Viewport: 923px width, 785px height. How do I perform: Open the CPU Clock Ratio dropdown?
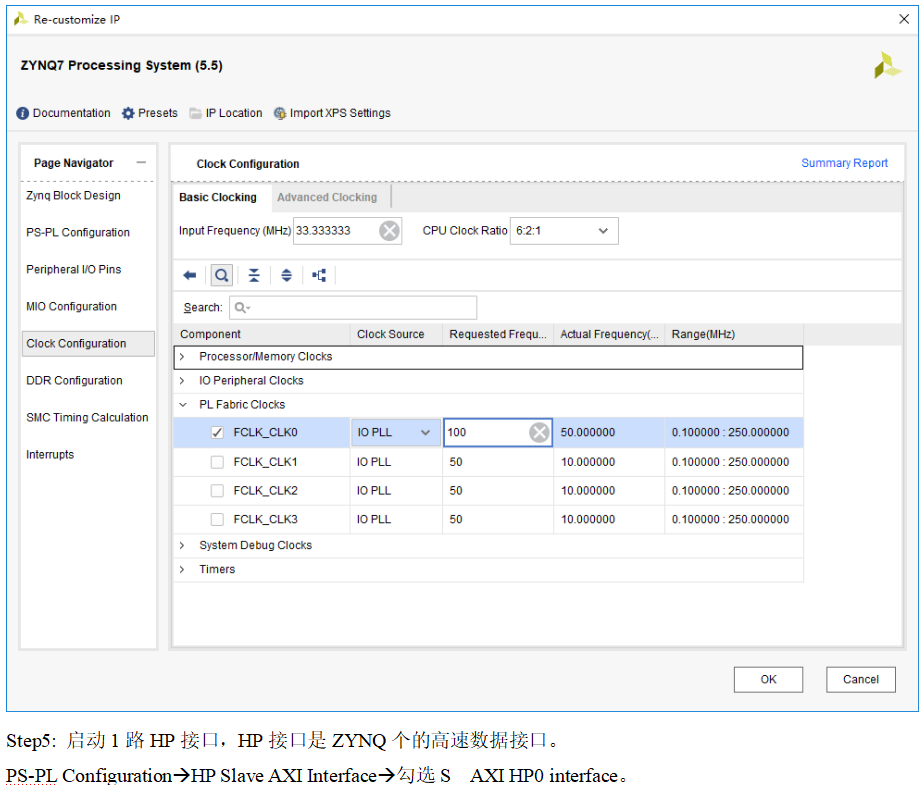[563, 231]
